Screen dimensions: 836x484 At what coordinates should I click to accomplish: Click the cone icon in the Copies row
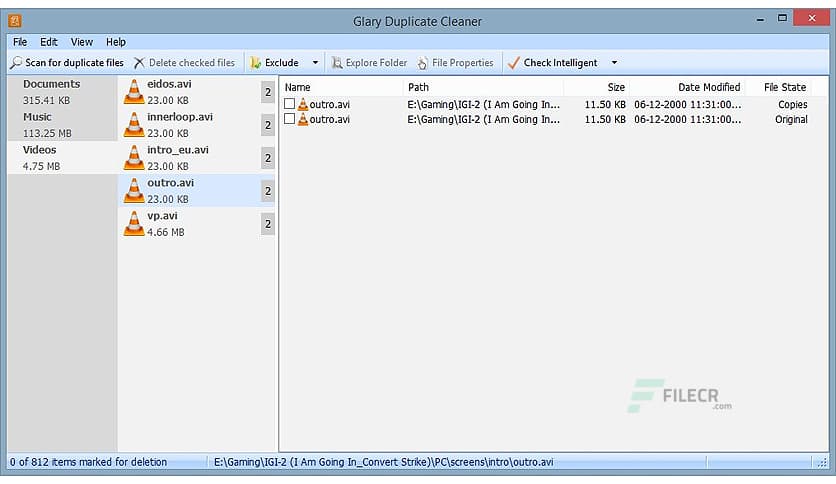[303, 104]
